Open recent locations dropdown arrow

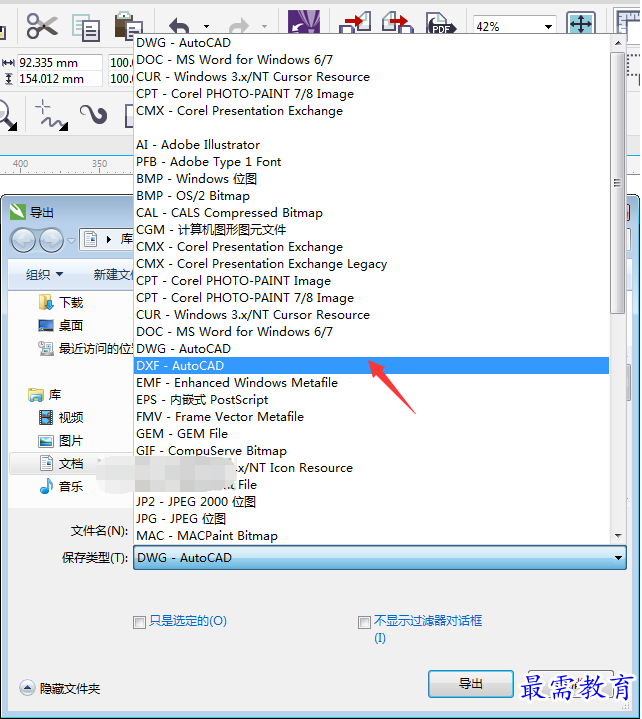[72, 240]
